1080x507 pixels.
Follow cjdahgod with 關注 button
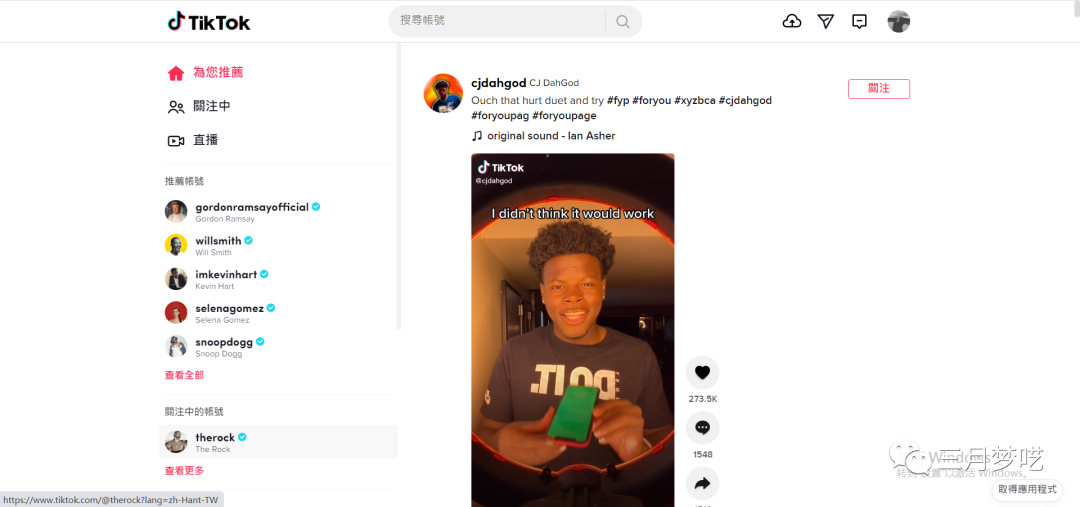click(x=879, y=89)
